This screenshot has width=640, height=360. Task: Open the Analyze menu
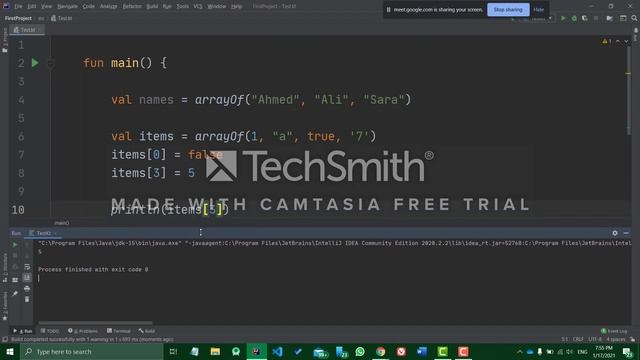click(109, 6)
